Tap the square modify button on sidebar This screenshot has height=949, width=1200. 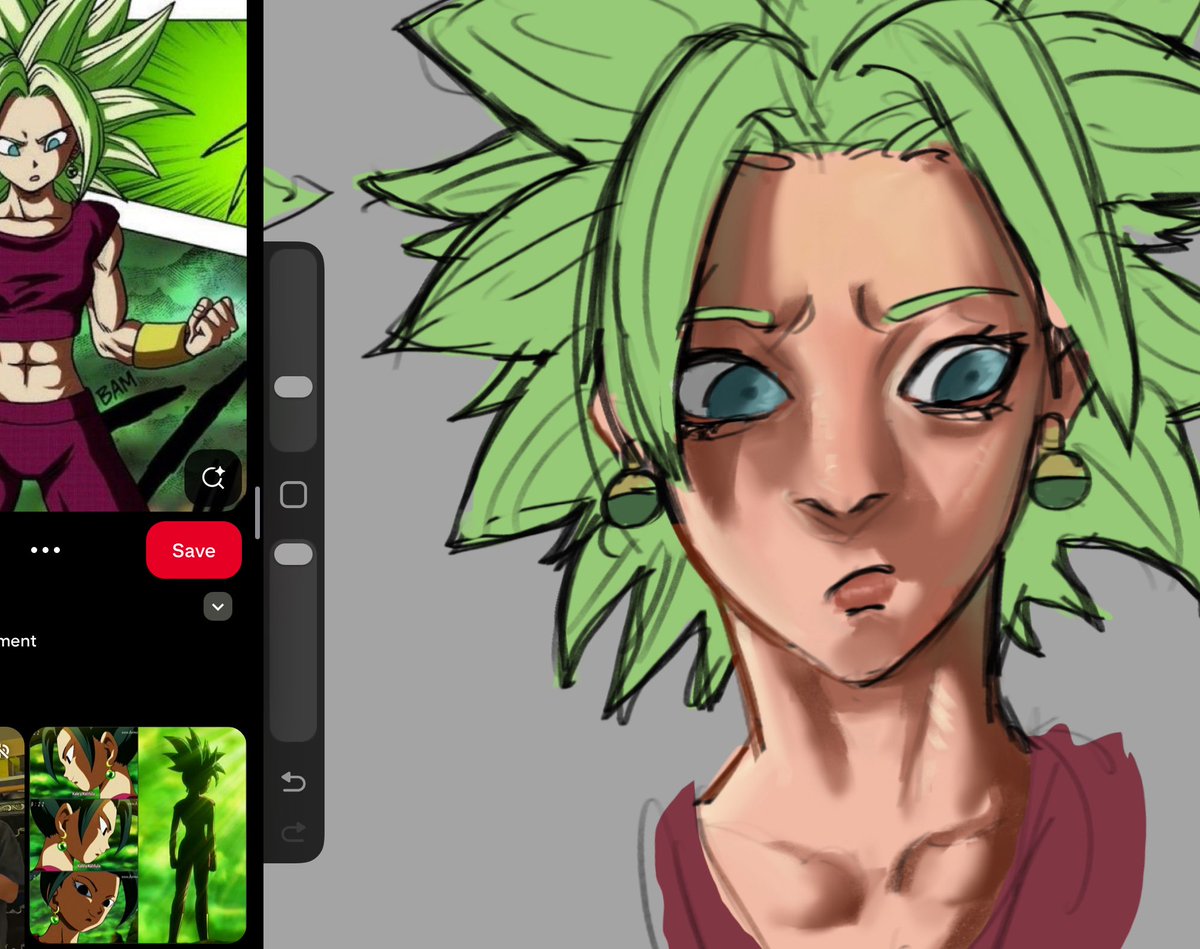(x=293, y=495)
